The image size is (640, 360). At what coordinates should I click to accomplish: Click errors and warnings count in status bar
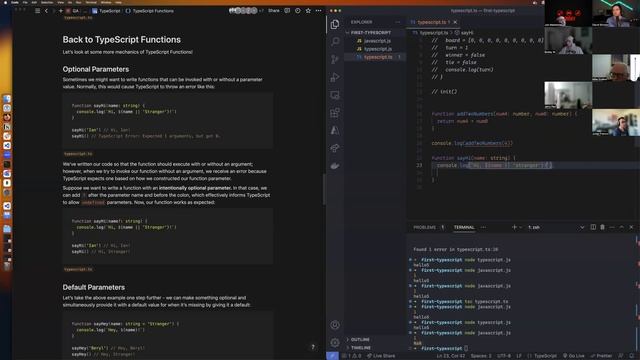coord(351,356)
